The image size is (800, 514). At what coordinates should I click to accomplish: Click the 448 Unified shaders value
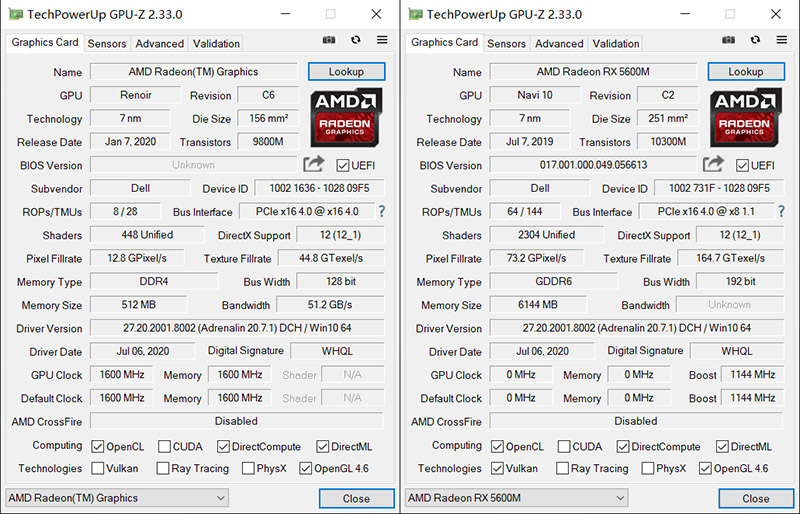coord(147,235)
